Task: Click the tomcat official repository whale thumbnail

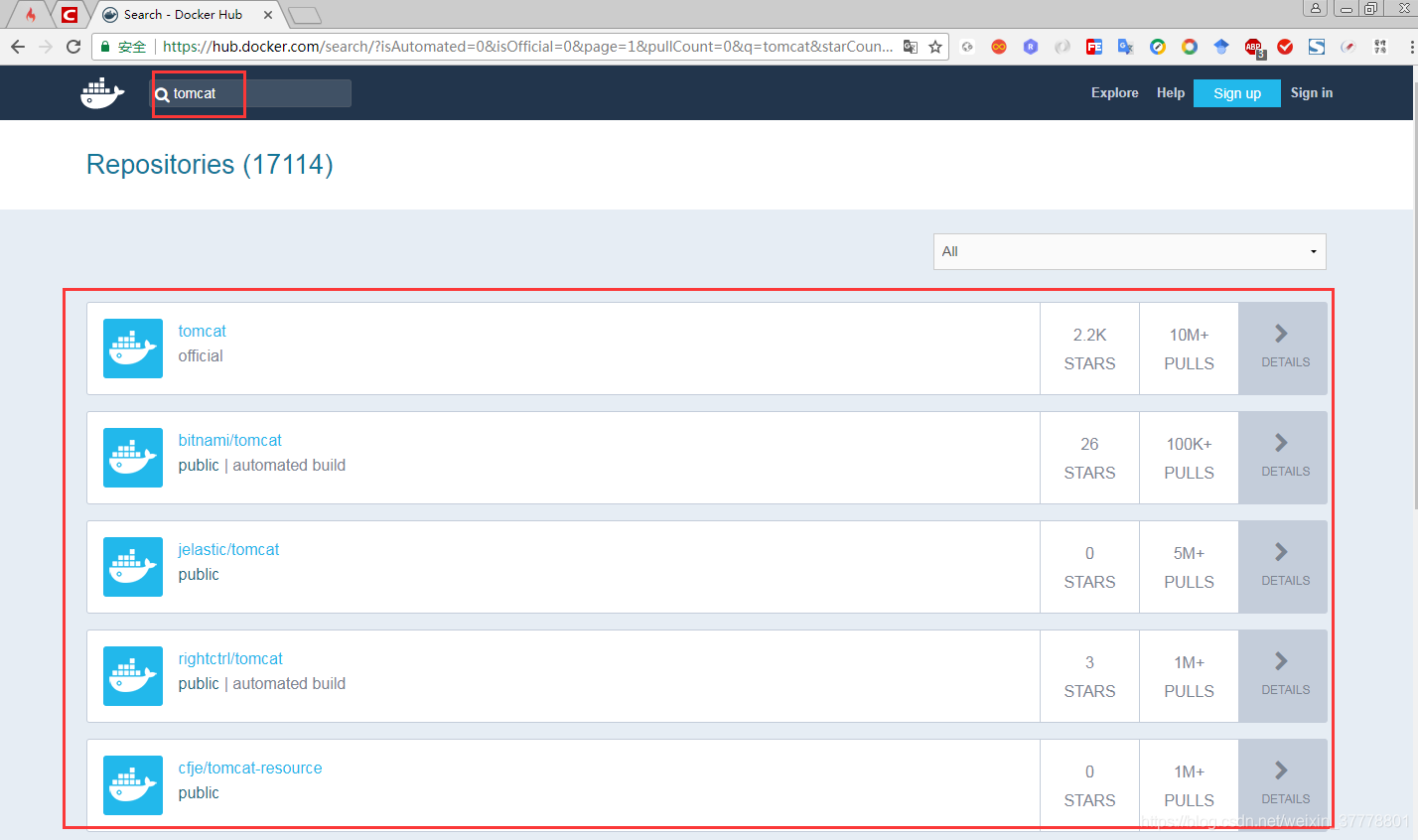Action: click(133, 349)
